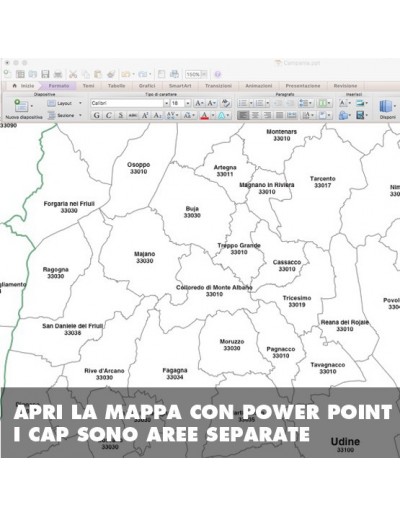Toggle underline with the S button
Screen dimensions: 400x517
point(121,115)
